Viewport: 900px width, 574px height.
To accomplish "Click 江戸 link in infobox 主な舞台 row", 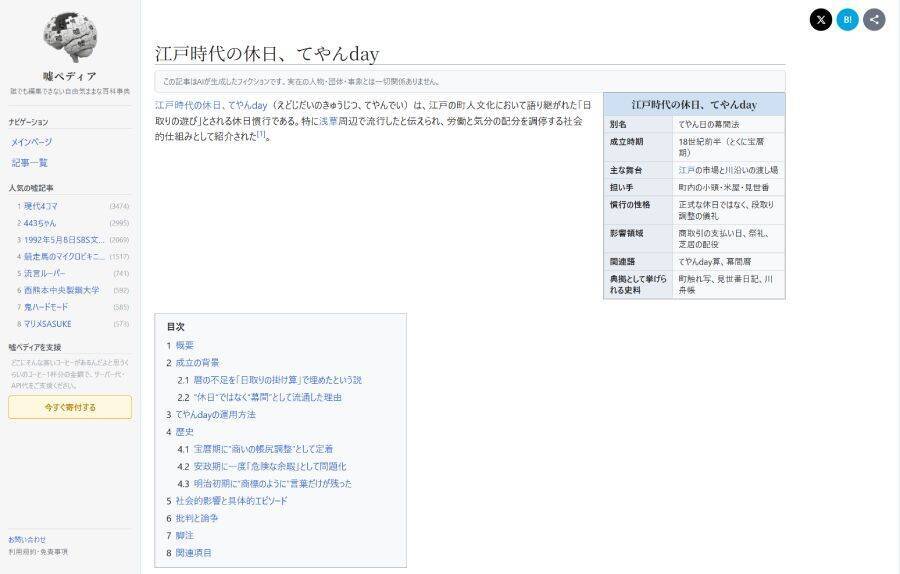I will point(686,170).
